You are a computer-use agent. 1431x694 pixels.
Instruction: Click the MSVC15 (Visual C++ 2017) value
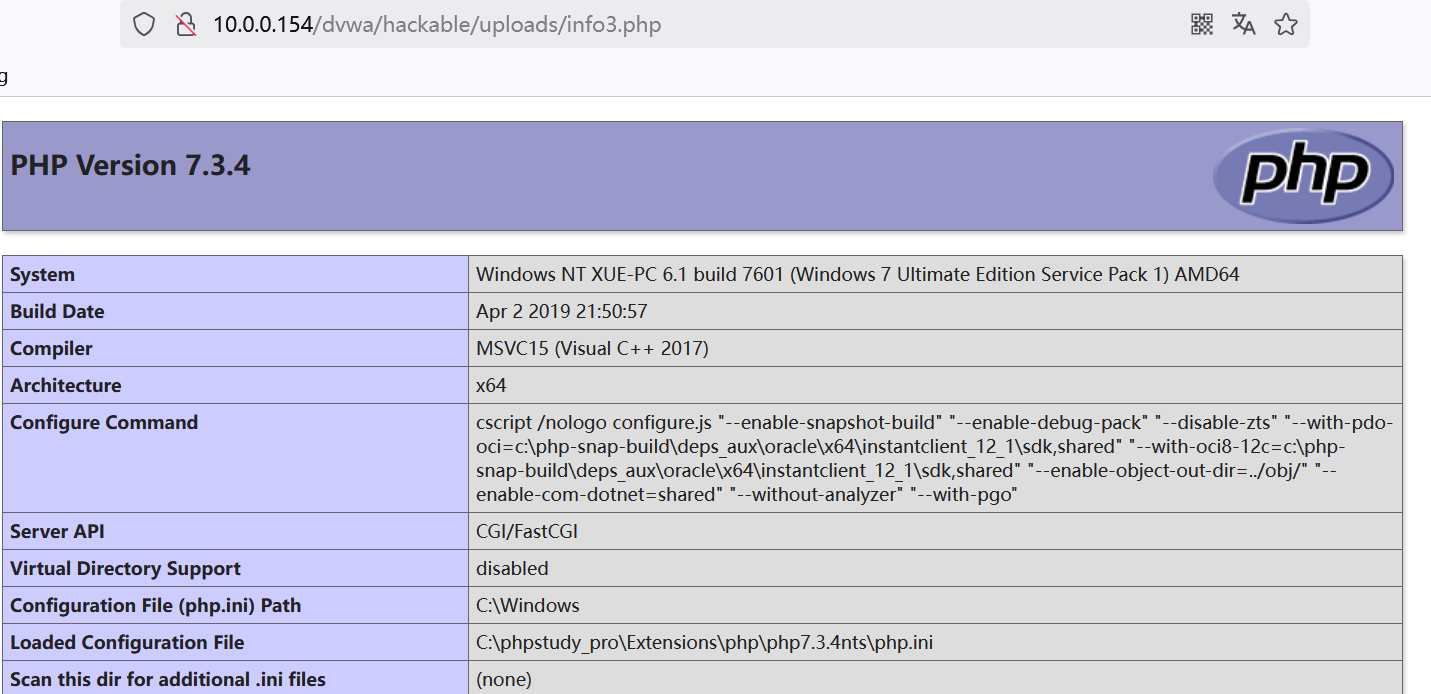(592, 348)
